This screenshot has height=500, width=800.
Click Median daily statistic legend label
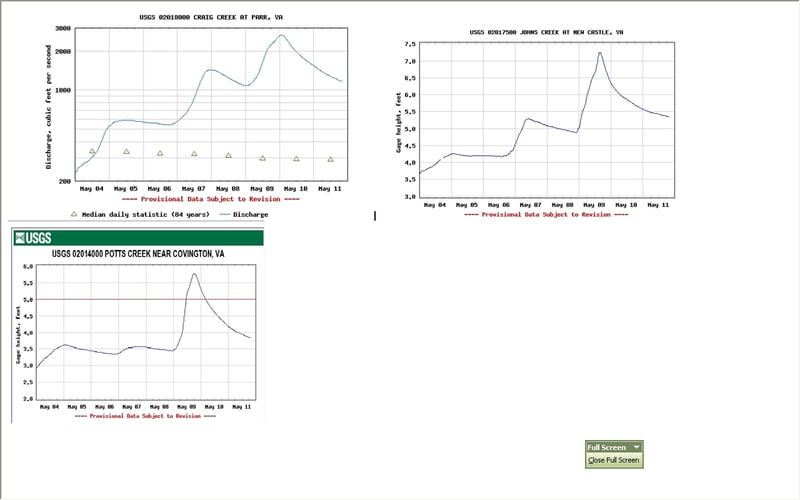pos(145,215)
